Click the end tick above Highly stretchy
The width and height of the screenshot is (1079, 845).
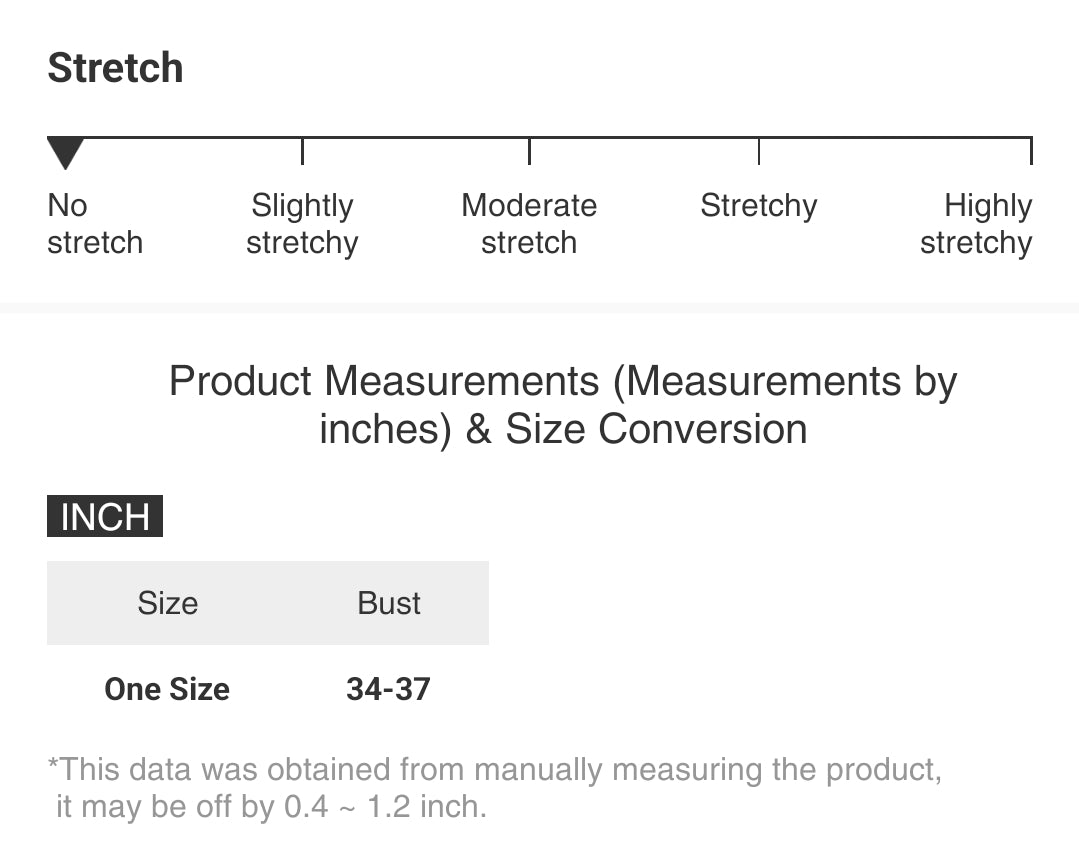(x=1030, y=151)
